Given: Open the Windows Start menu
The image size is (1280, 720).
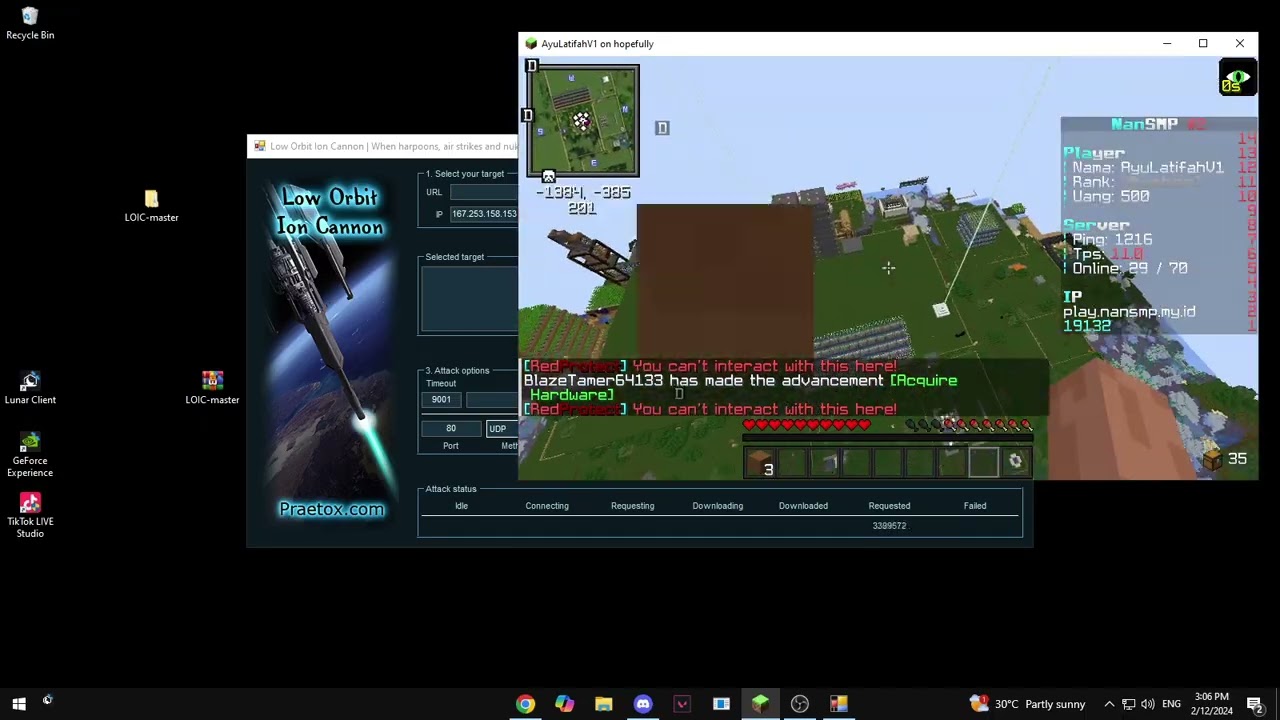Looking at the screenshot, I should [18, 704].
